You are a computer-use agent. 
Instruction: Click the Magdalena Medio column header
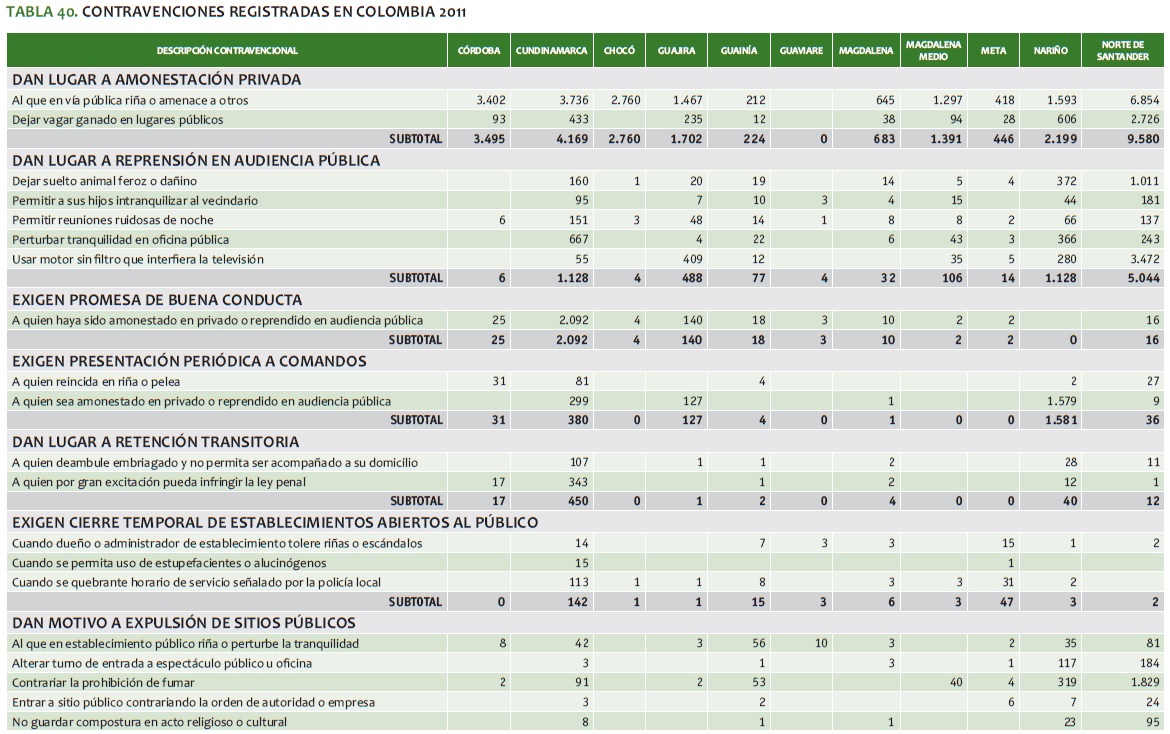[x=933, y=50]
